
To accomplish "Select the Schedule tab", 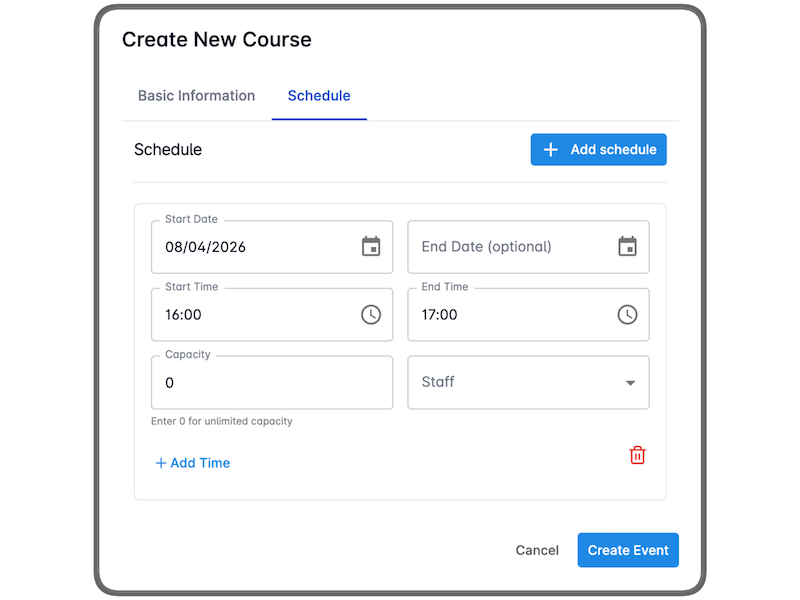I will pos(319,95).
